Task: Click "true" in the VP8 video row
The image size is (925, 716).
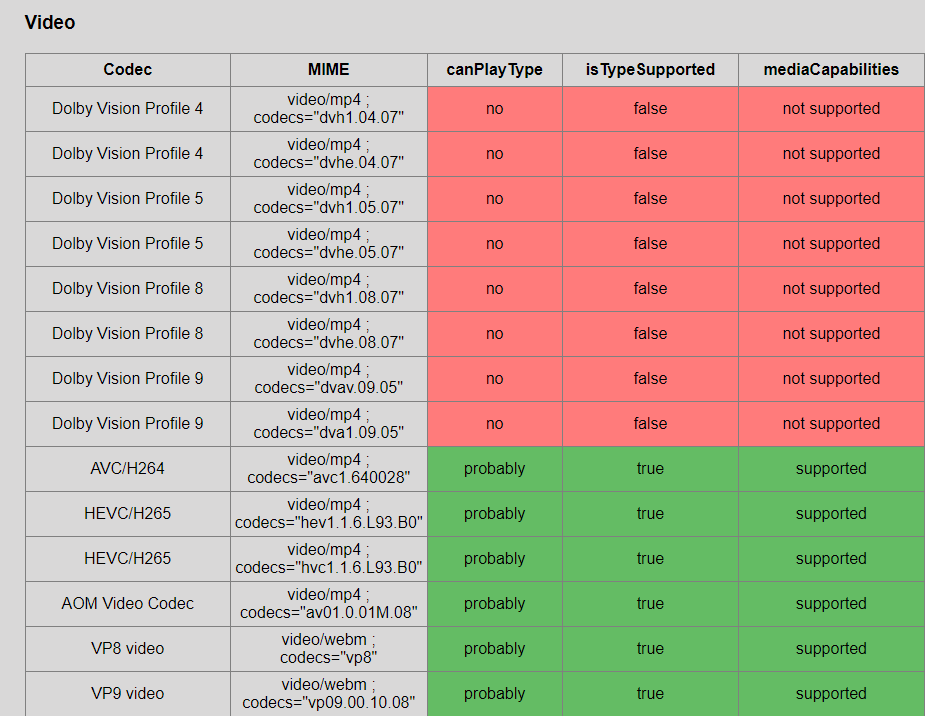Action: [x=650, y=649]
